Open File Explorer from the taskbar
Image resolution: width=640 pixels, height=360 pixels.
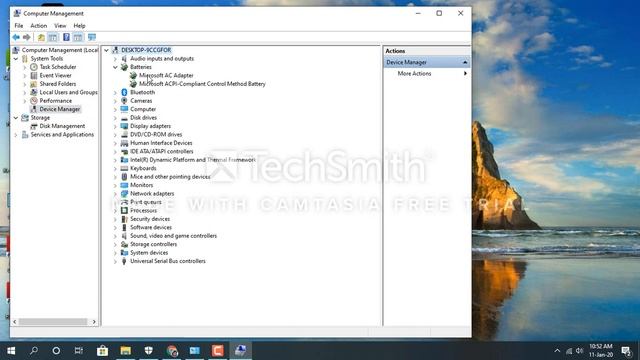[x=125, y=351]
